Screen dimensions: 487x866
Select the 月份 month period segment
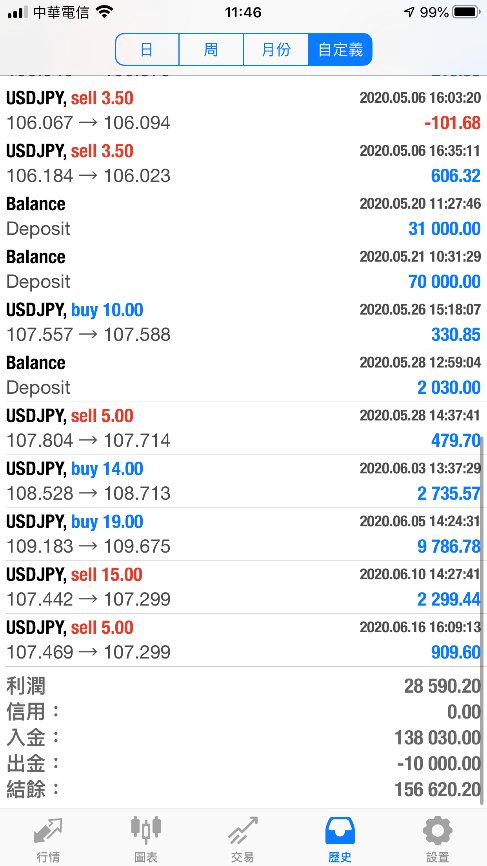[276, 50]
